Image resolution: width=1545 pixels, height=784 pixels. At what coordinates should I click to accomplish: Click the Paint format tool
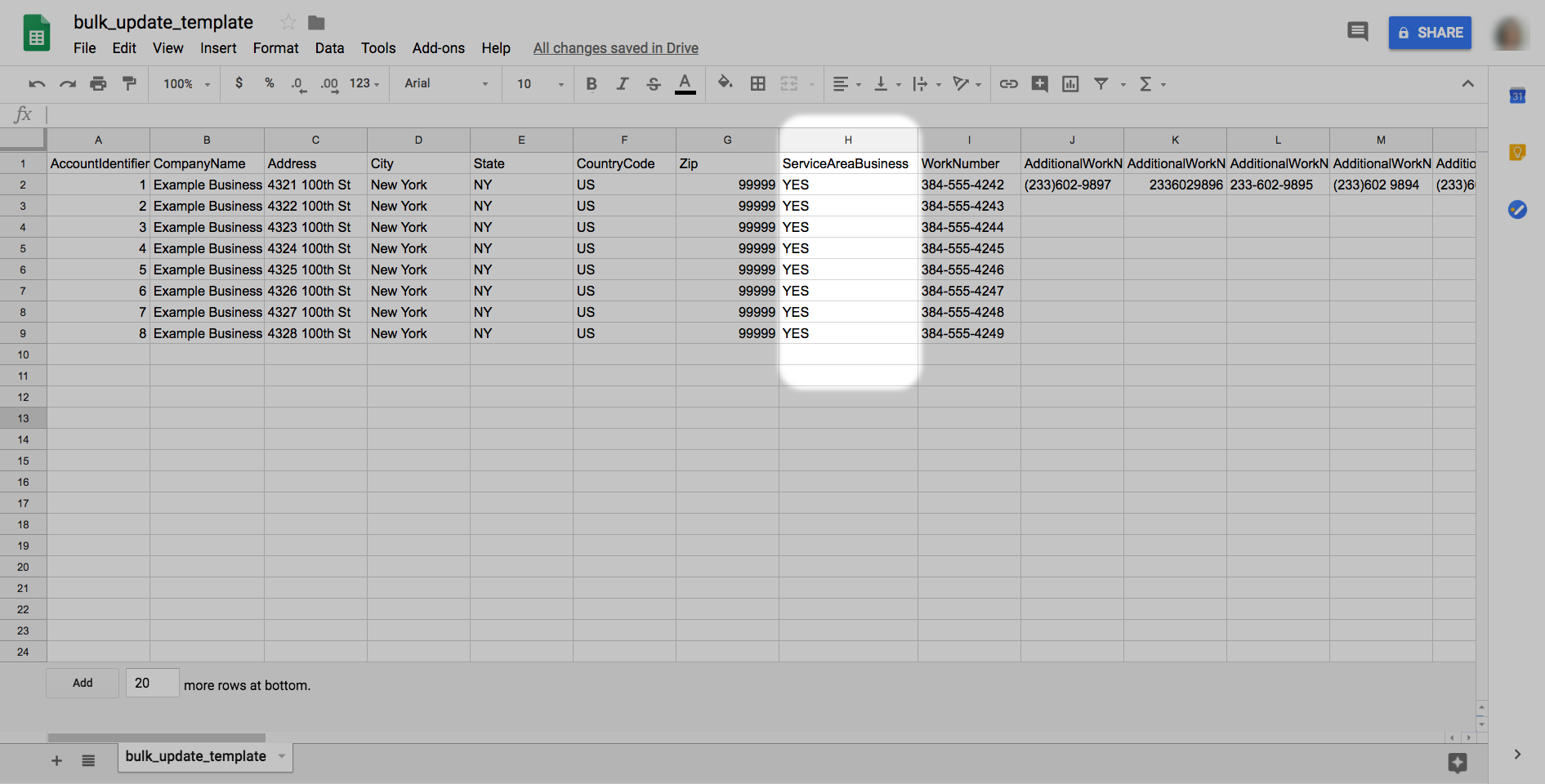pos(129,83)
